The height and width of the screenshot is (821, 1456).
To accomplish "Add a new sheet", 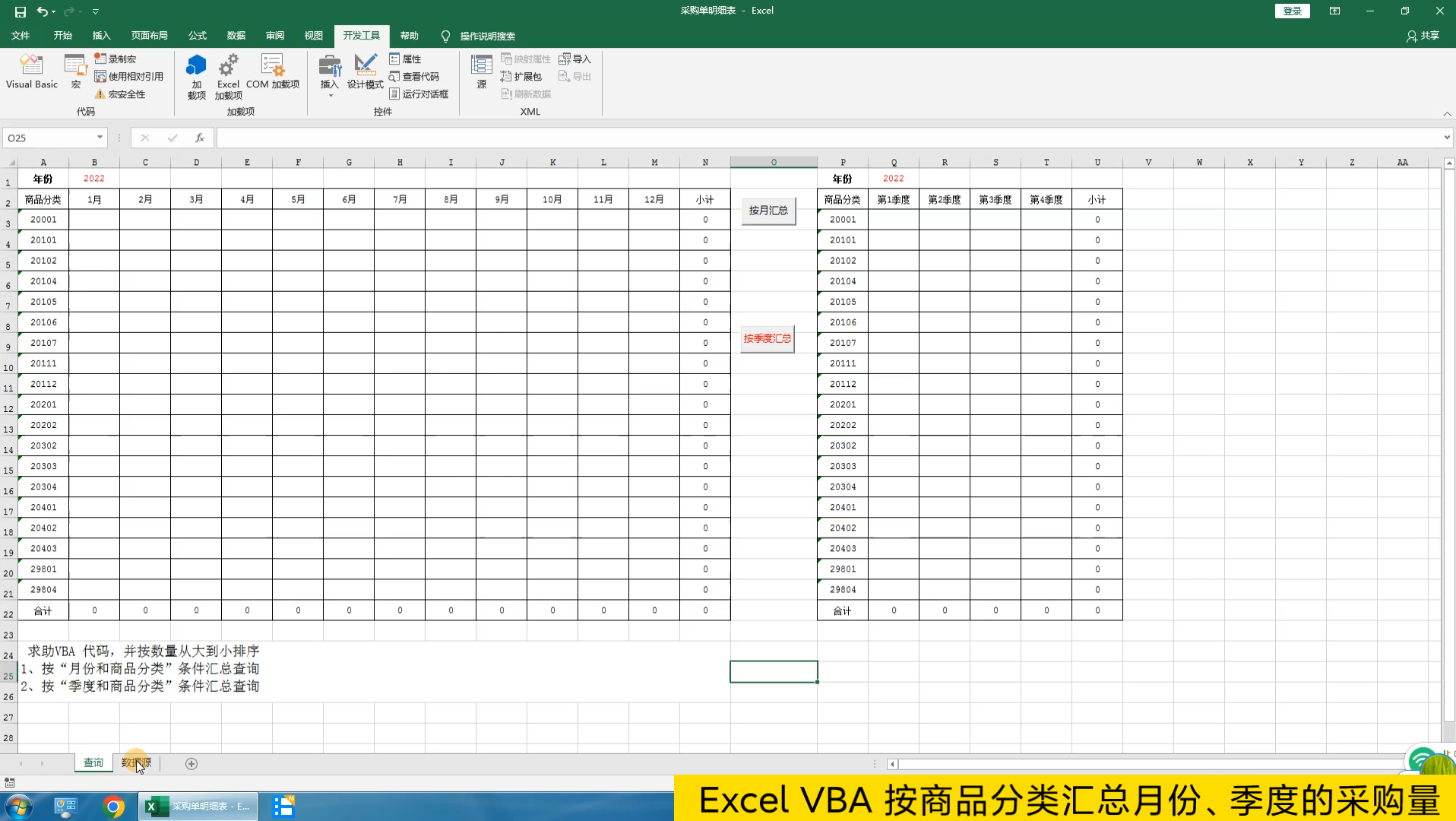I will pyautogui.click(x=191, y=763).
